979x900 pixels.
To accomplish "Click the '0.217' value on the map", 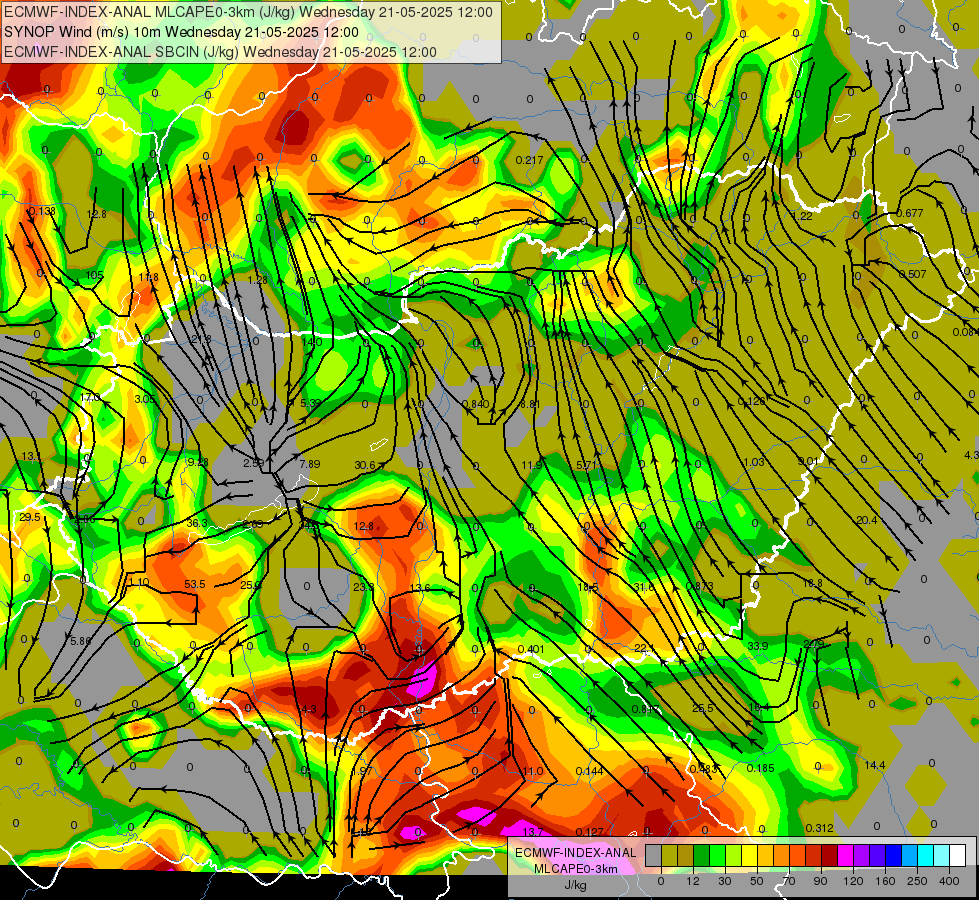I will (x=529, y=161).
